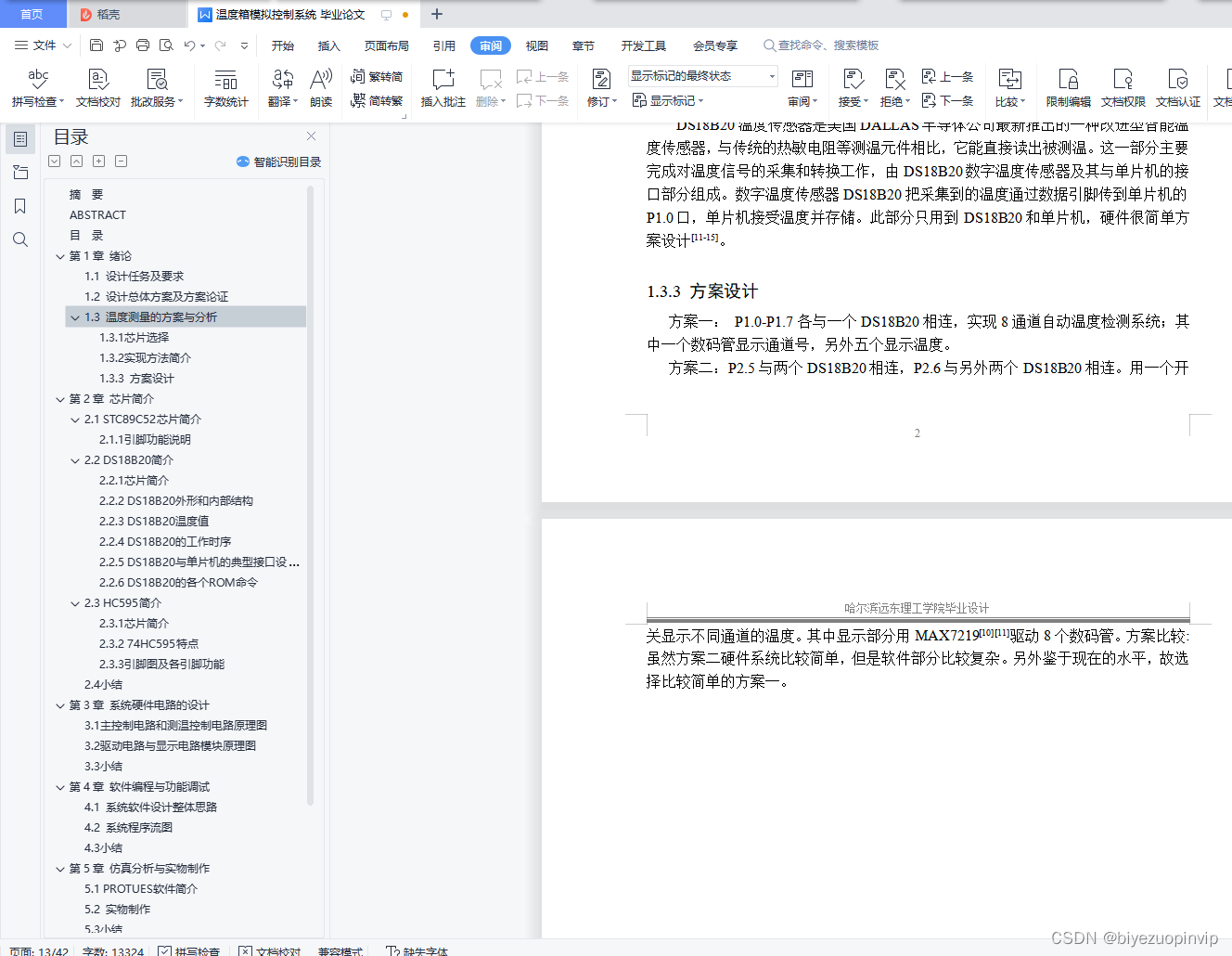This screenshot has width=1232, height=956.
Task: Open the 显示标记的最终状态 dropdown
Action: point(770,75)
